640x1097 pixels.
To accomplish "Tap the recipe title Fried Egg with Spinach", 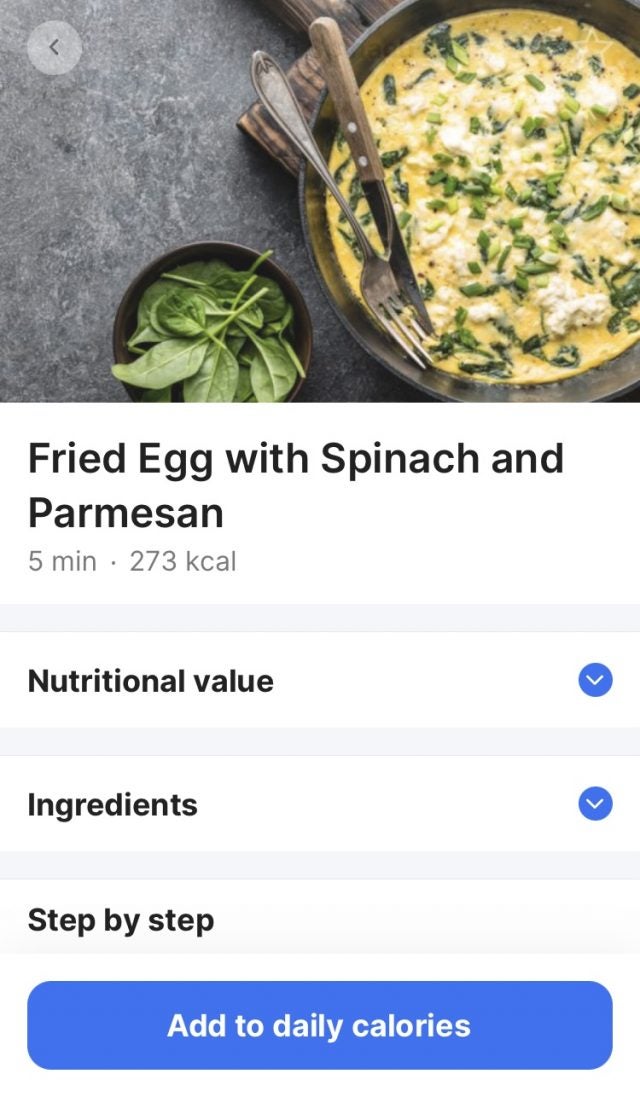I will [x=295, y=459].
